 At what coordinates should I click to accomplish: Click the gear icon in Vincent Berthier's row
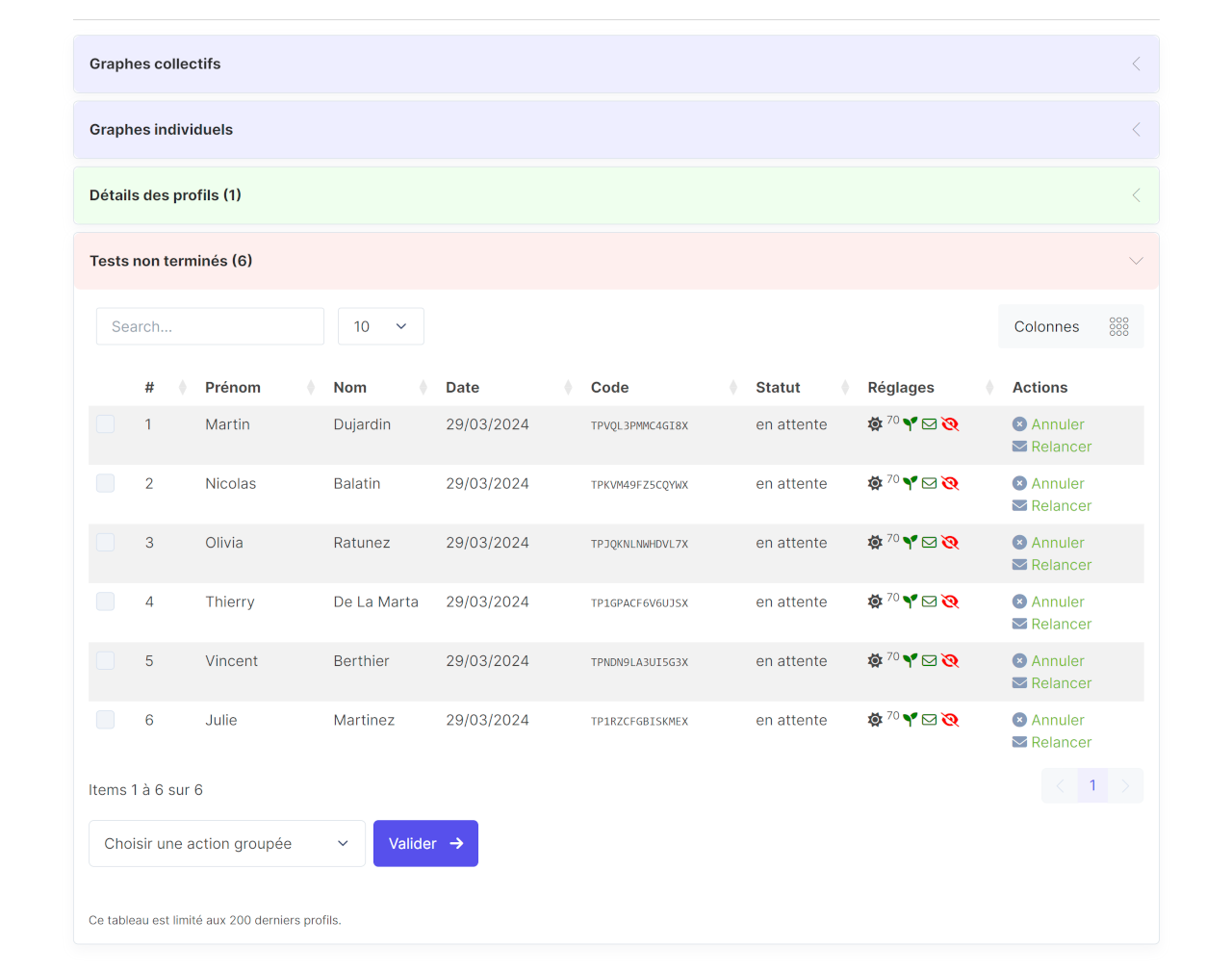(x=875, y=661)
